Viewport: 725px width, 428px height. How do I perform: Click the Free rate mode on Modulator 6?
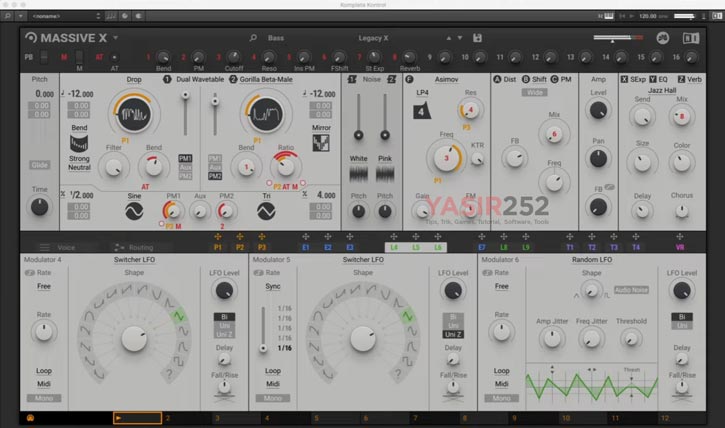(x=502, y=287)
